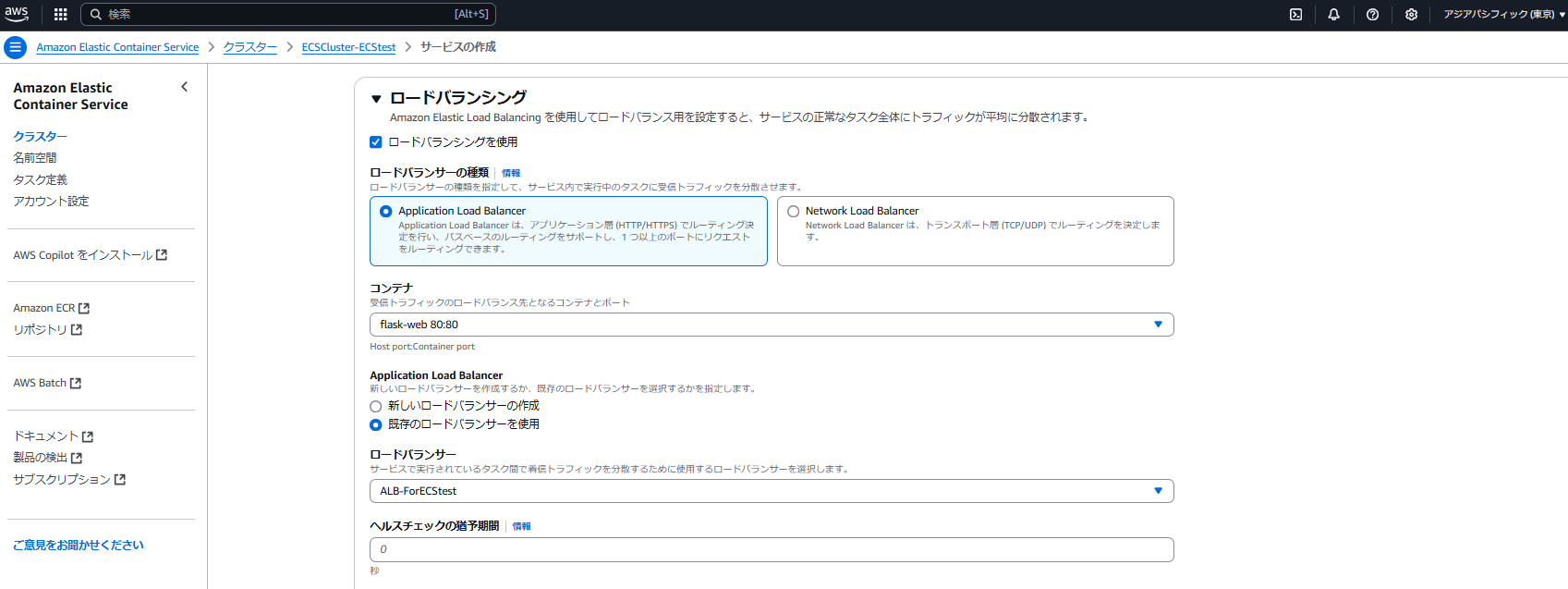Select the Application Load Balancer radio option

click(386, 211)
